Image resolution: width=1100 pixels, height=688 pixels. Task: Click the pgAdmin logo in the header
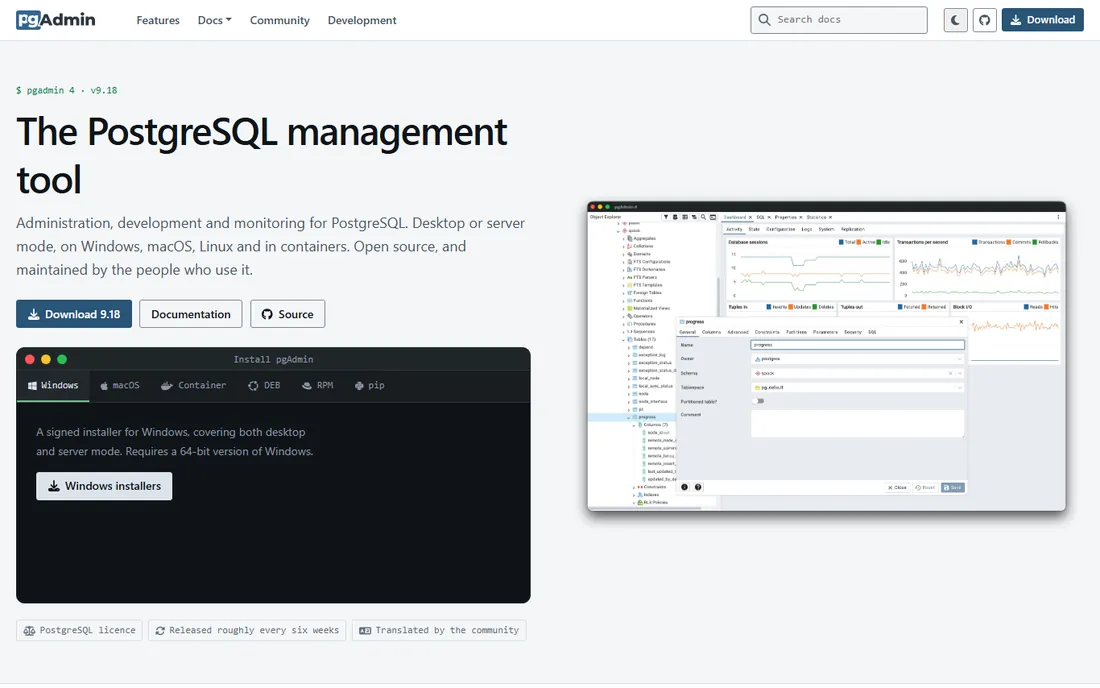[x=55, y=20]
